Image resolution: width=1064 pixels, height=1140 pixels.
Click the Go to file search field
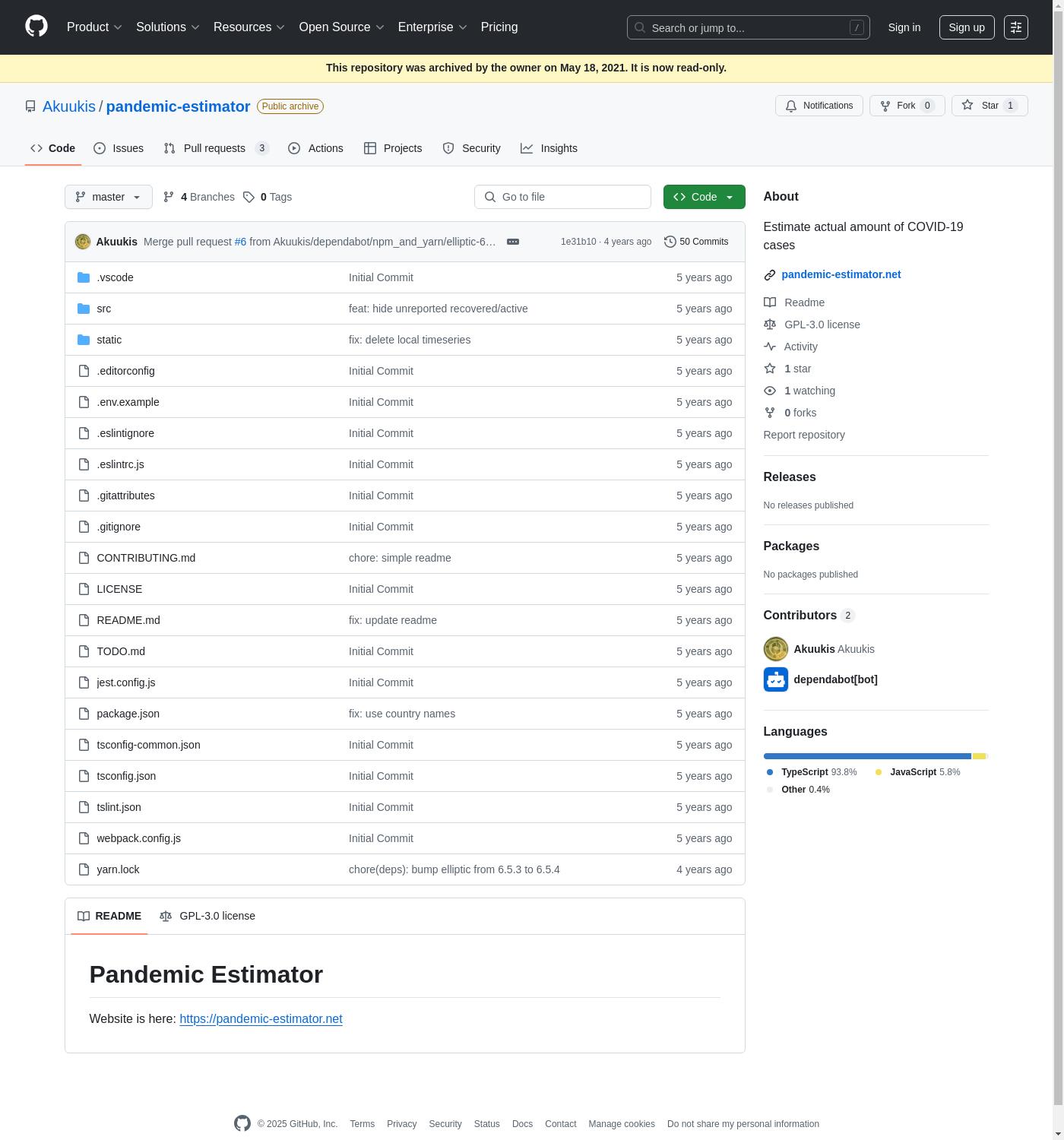coord(562,197)
